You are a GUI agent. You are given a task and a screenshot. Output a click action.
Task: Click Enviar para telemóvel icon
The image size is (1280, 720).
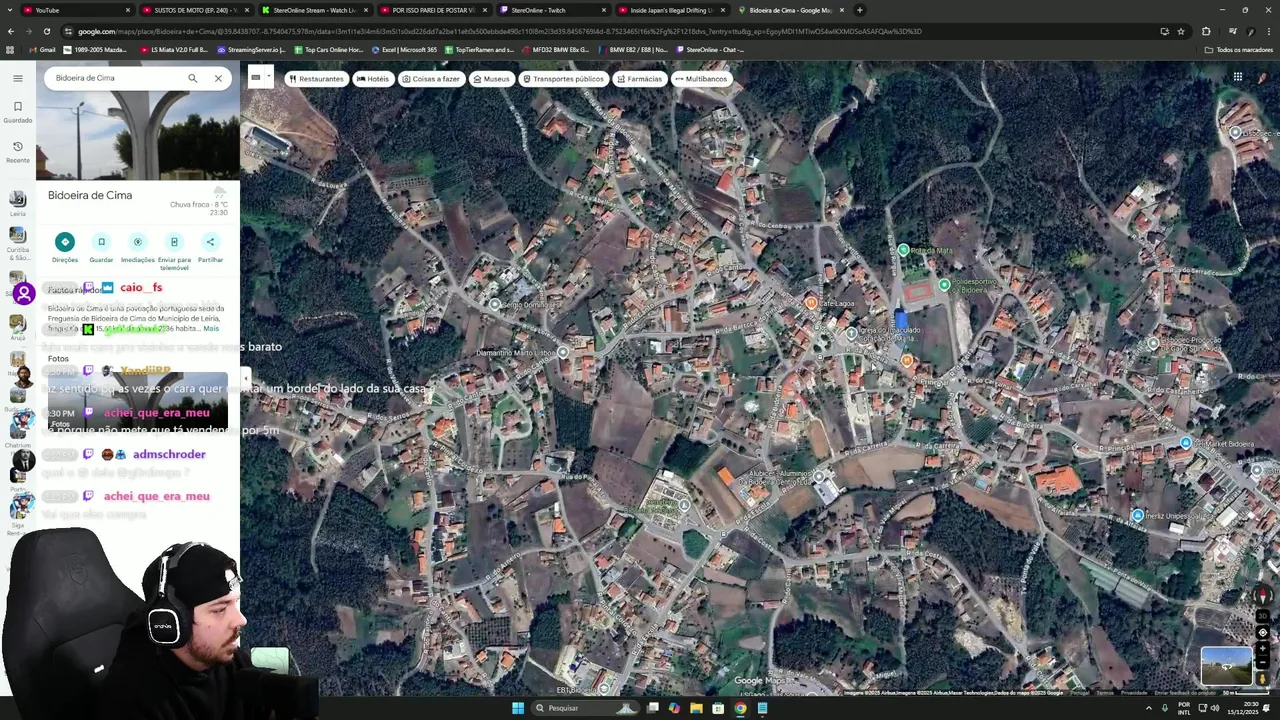(174, 242)
